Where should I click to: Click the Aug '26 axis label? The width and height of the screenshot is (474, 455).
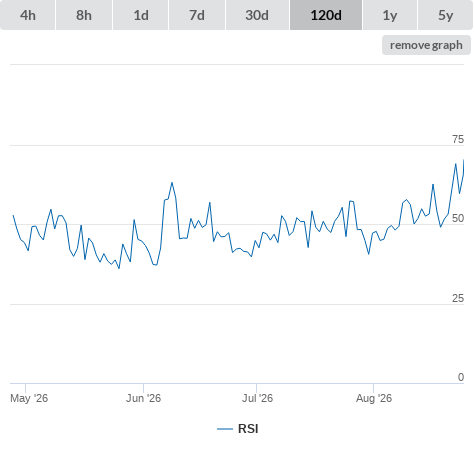(x=374, y=398)
